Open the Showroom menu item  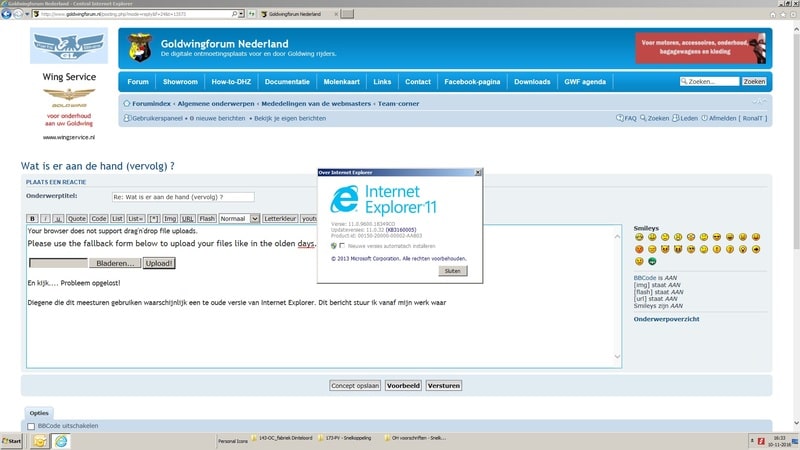point(180,82)
